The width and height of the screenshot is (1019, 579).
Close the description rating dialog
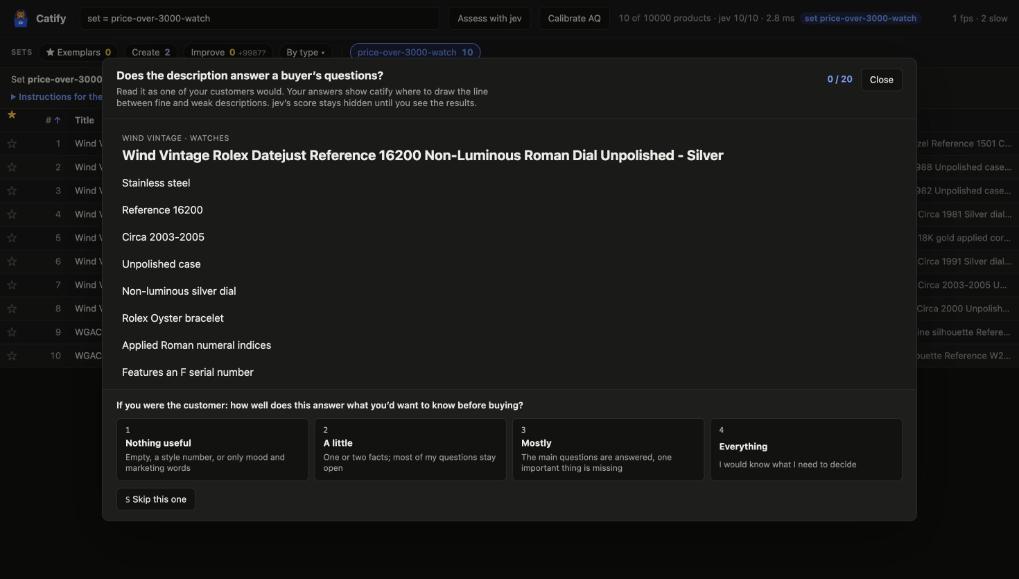pos(881,80)
